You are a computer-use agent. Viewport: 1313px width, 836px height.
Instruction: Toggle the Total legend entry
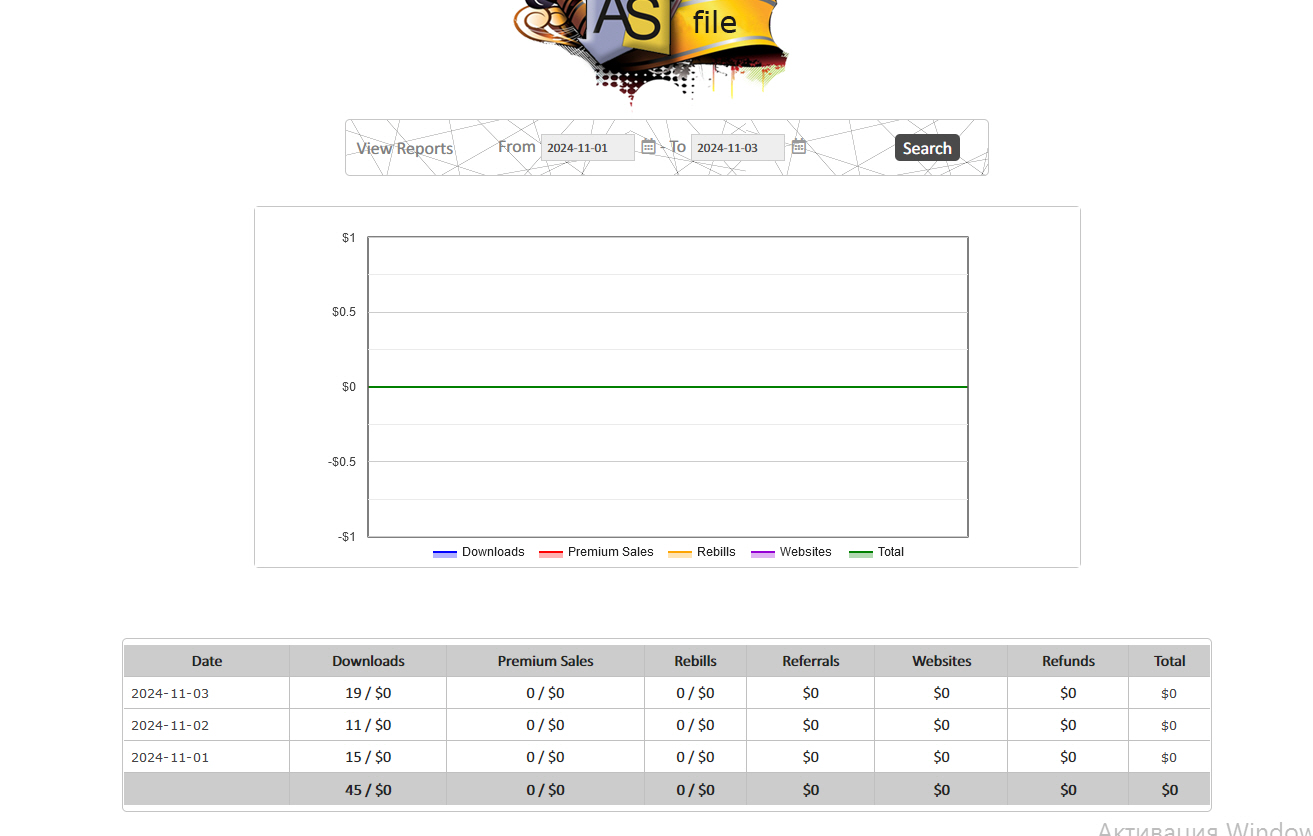click(x=877, y=552)
